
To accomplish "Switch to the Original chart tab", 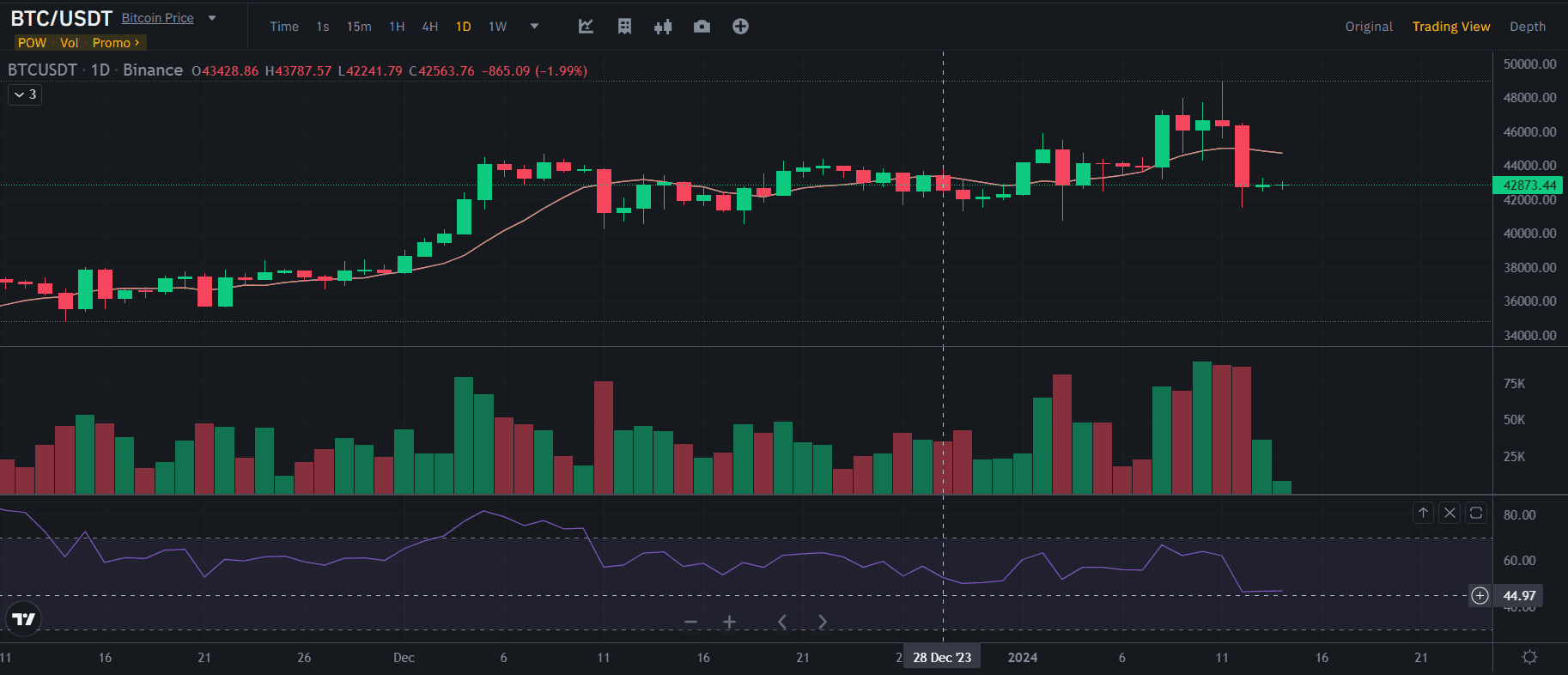I will [x=1368, y=27].
